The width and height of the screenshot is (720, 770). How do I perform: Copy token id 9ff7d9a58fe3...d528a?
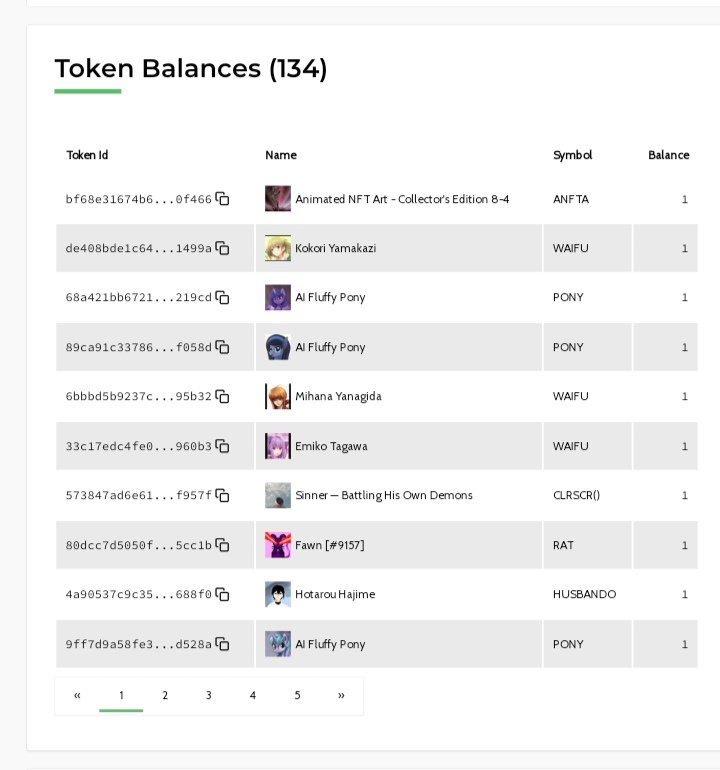[222, 644]
